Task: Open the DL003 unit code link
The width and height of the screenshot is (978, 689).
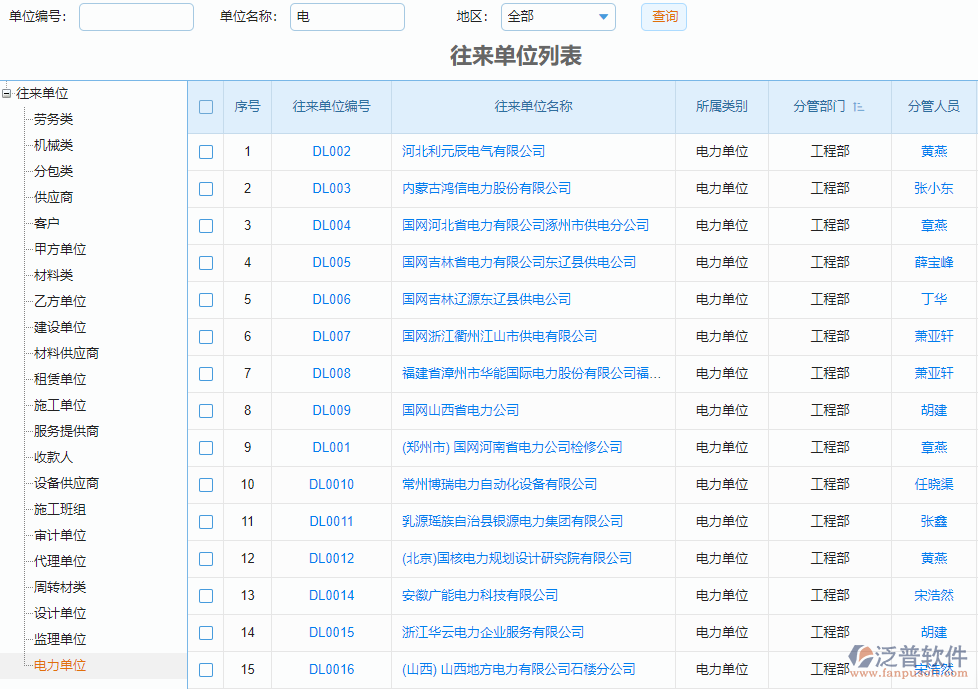Action: pyautogui.click(x=330, y=189)
